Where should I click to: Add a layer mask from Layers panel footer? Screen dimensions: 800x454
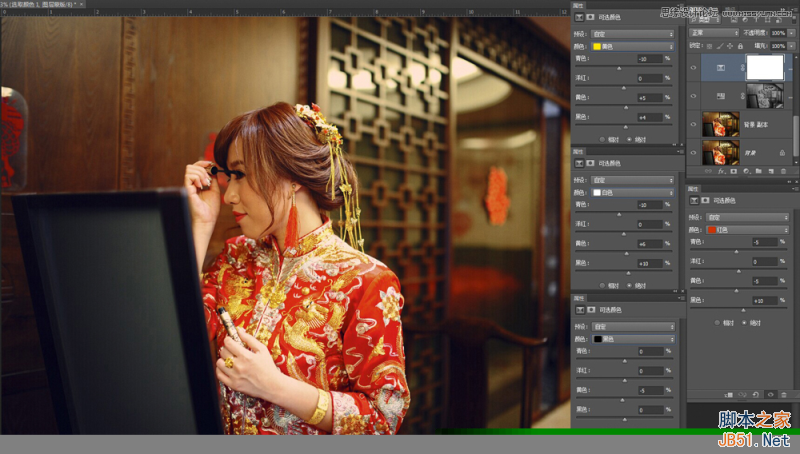coord(734,171)
